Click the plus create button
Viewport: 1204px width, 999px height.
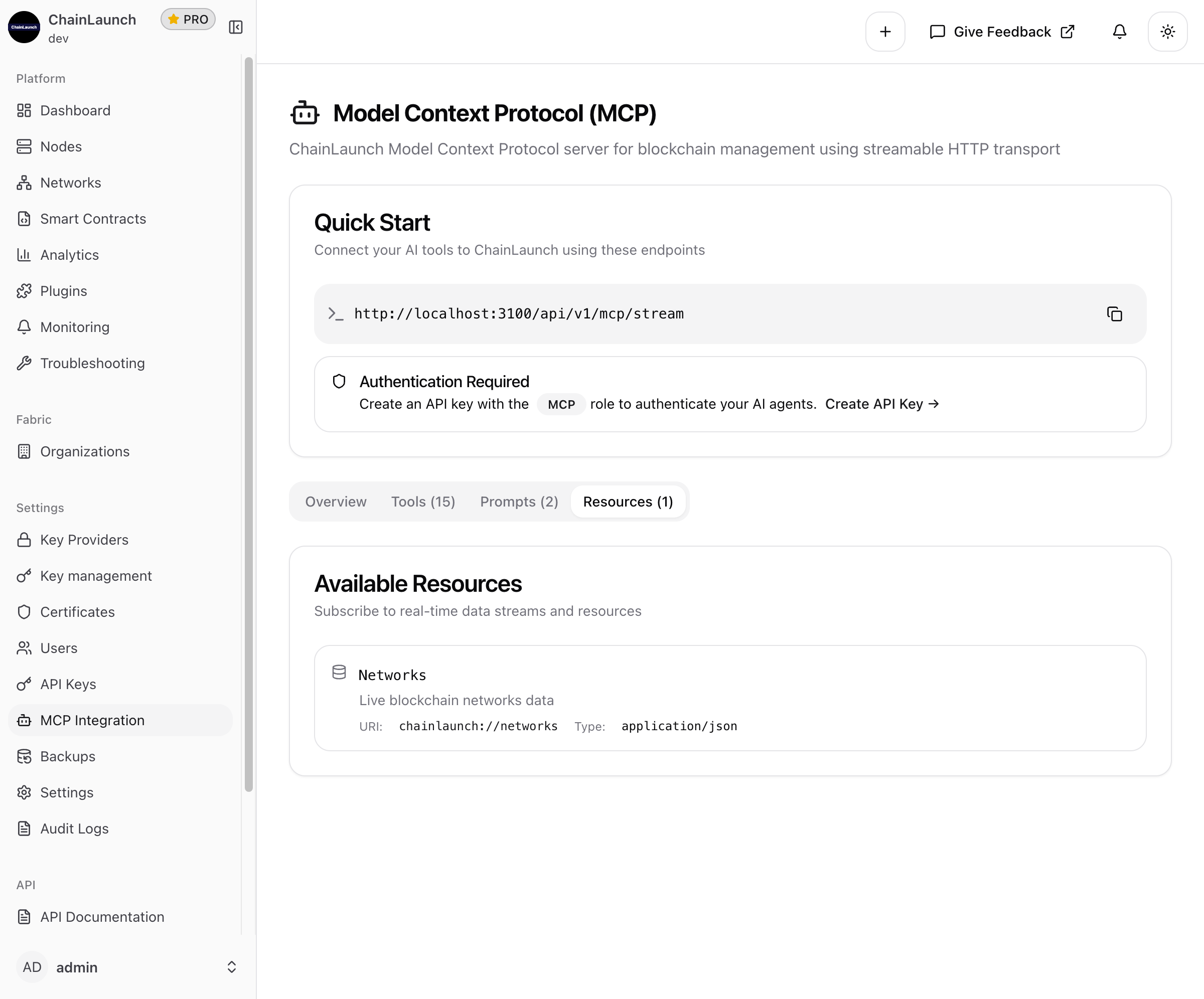[x=884, y=32]
